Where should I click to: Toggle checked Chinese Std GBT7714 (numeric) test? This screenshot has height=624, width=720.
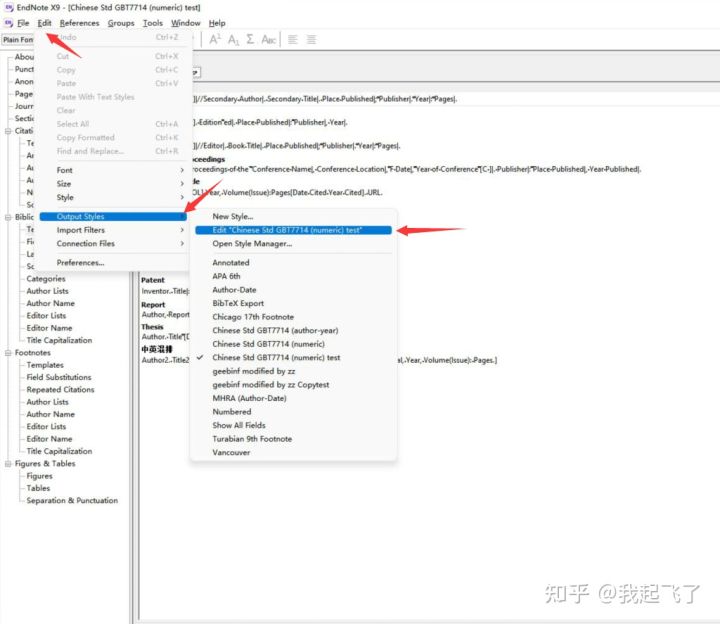[x=293, y=358]
